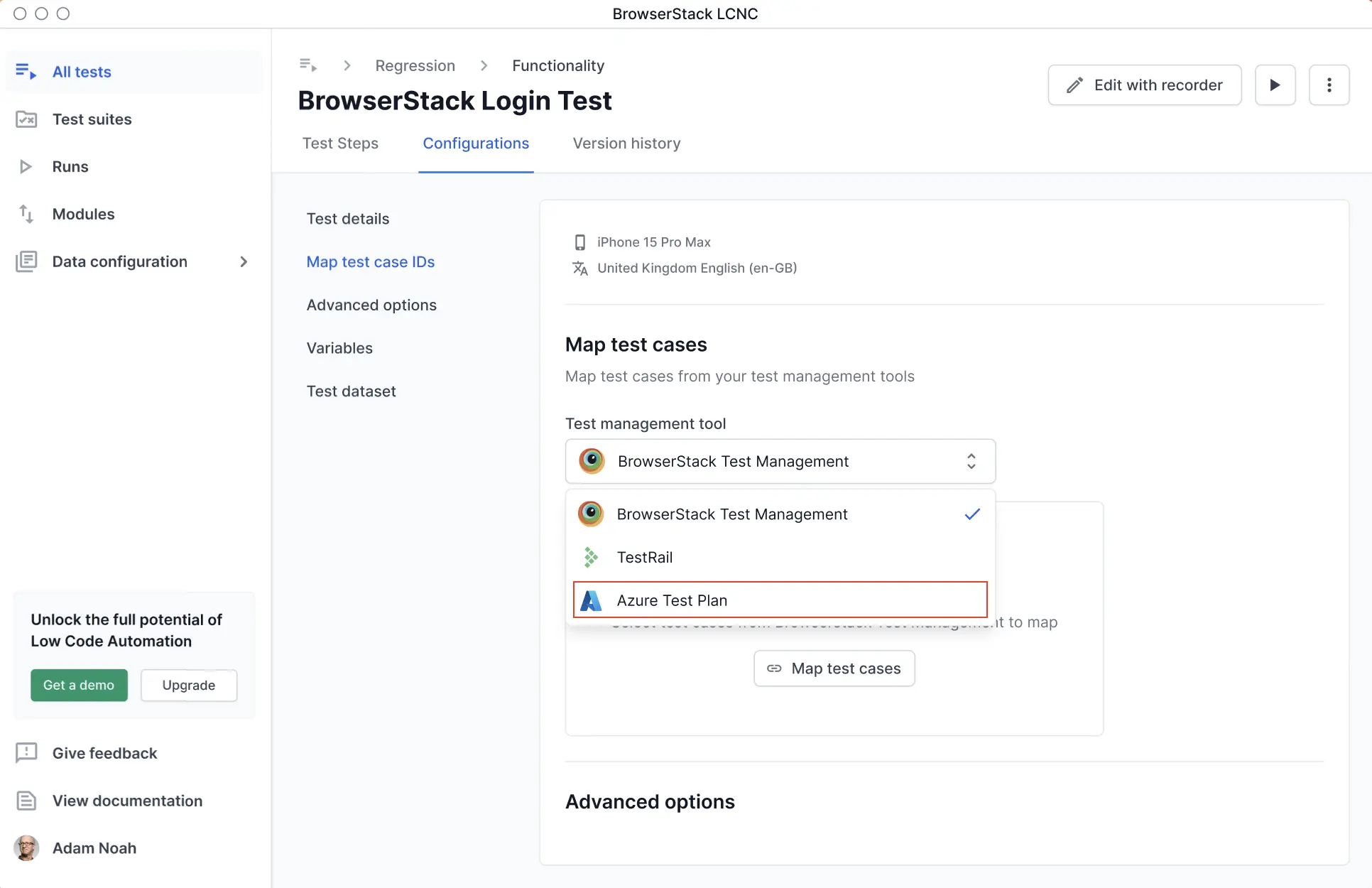
Task: Click the Get a demo button
Action: (79, 685)
